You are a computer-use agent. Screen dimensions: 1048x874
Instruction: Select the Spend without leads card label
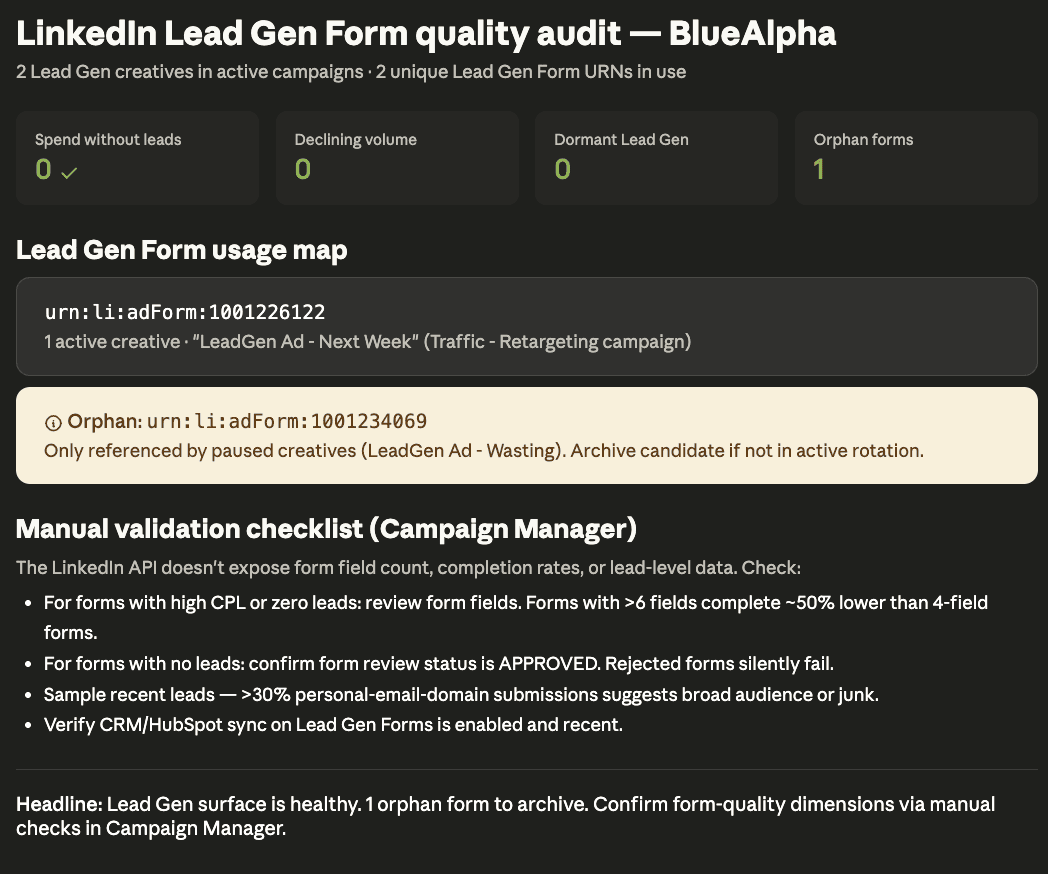click(108, 140)
